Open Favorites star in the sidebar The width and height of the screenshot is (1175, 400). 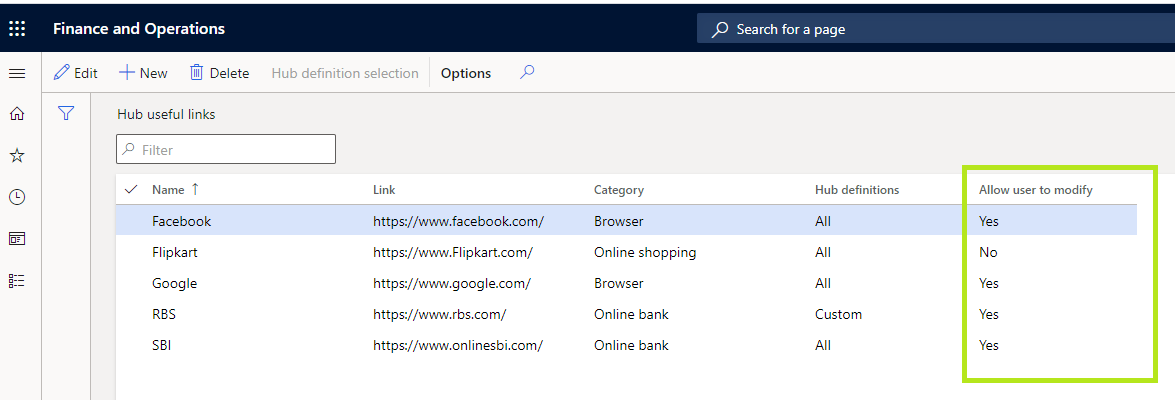(x=16, y=156)
